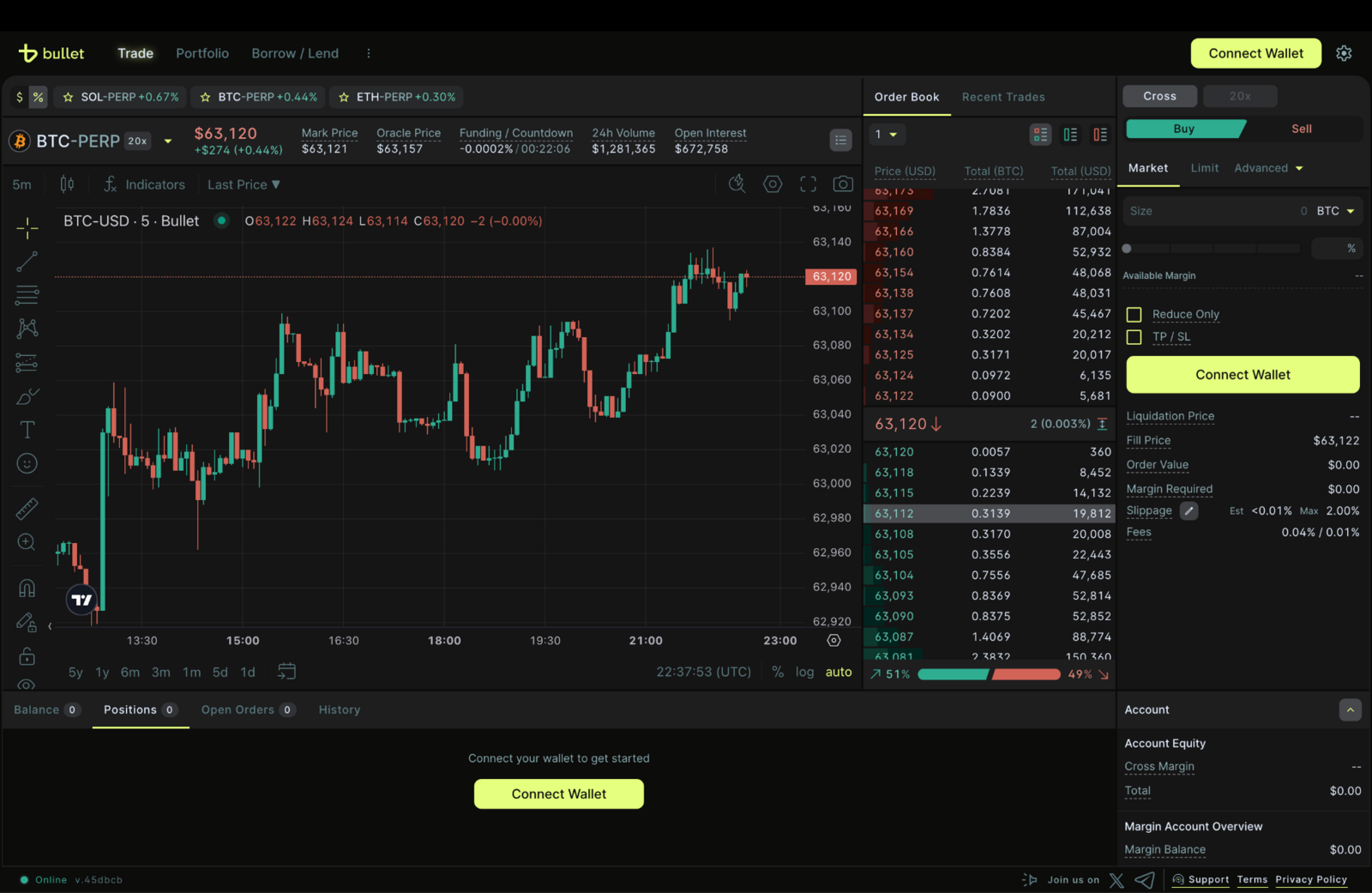Select the ruler measure tool
Screen dimensions: 1372x893
point(27,509)
